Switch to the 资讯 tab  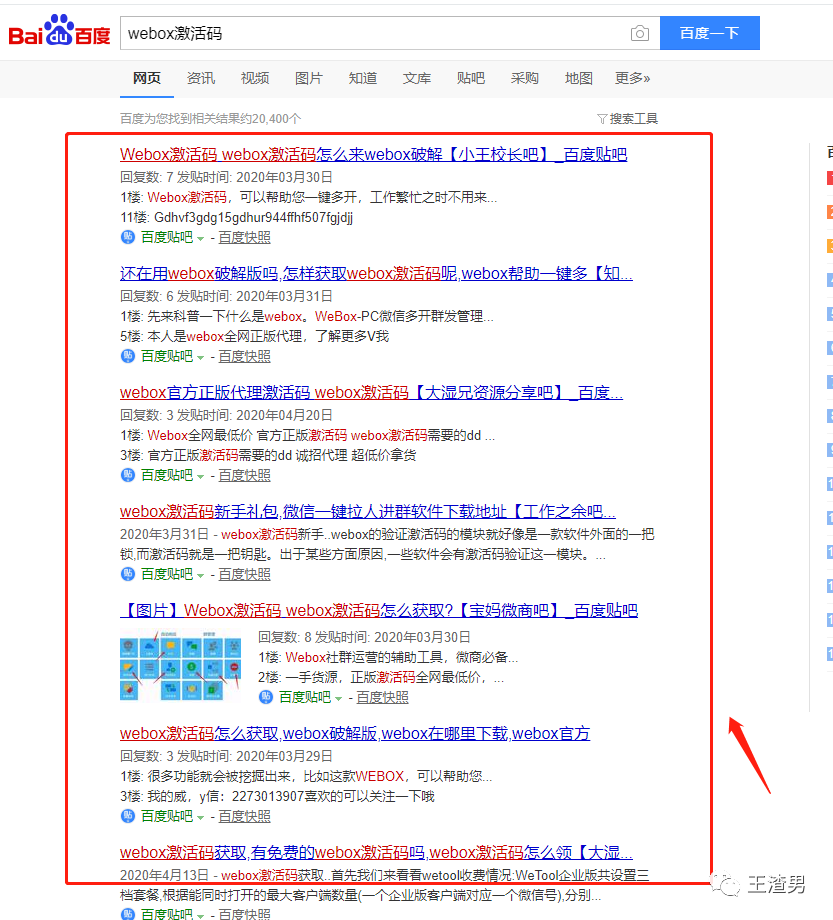pyautogui.click(x=201, y=78)
